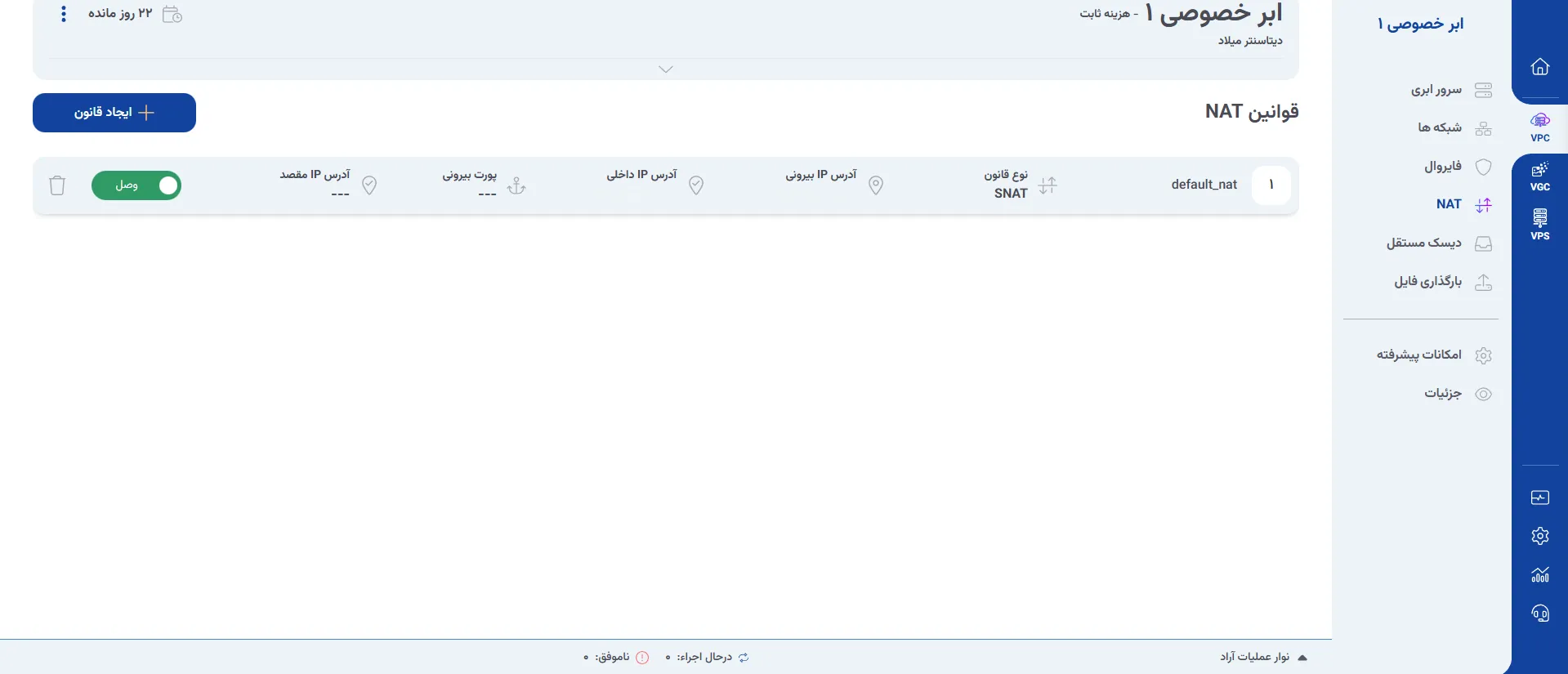Image resolution: width=1568 pixels, height=674 pixels.
Task: Click the ابر خصوصی ۱ sidebar title
Action: [1420, 24]
